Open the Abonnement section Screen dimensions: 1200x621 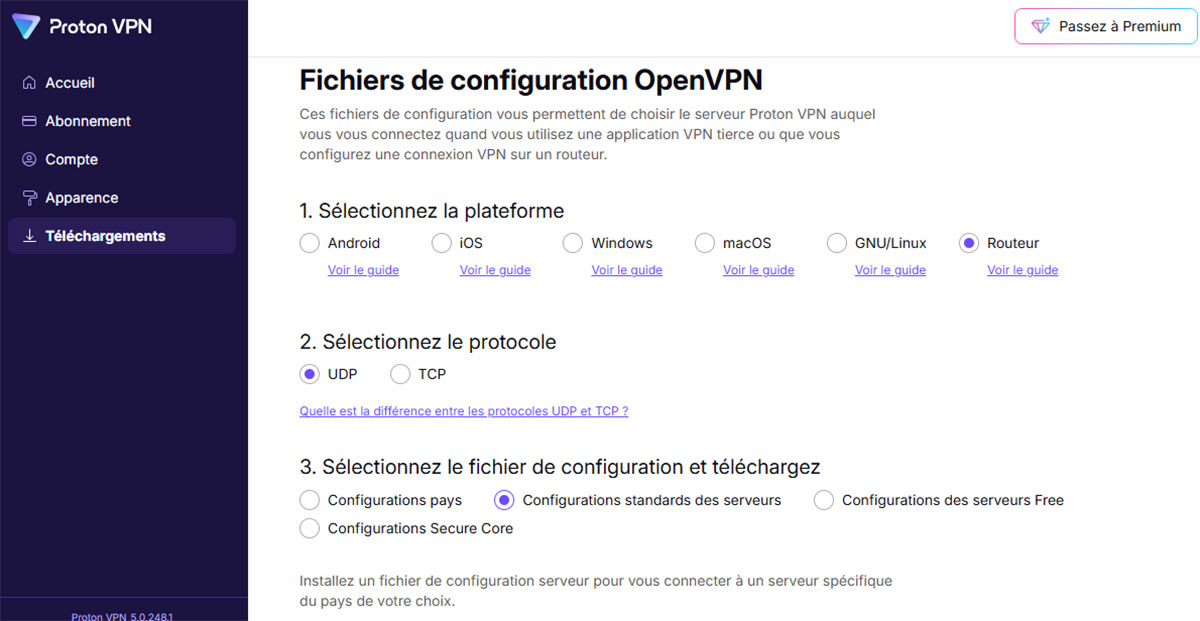(90, 121)
